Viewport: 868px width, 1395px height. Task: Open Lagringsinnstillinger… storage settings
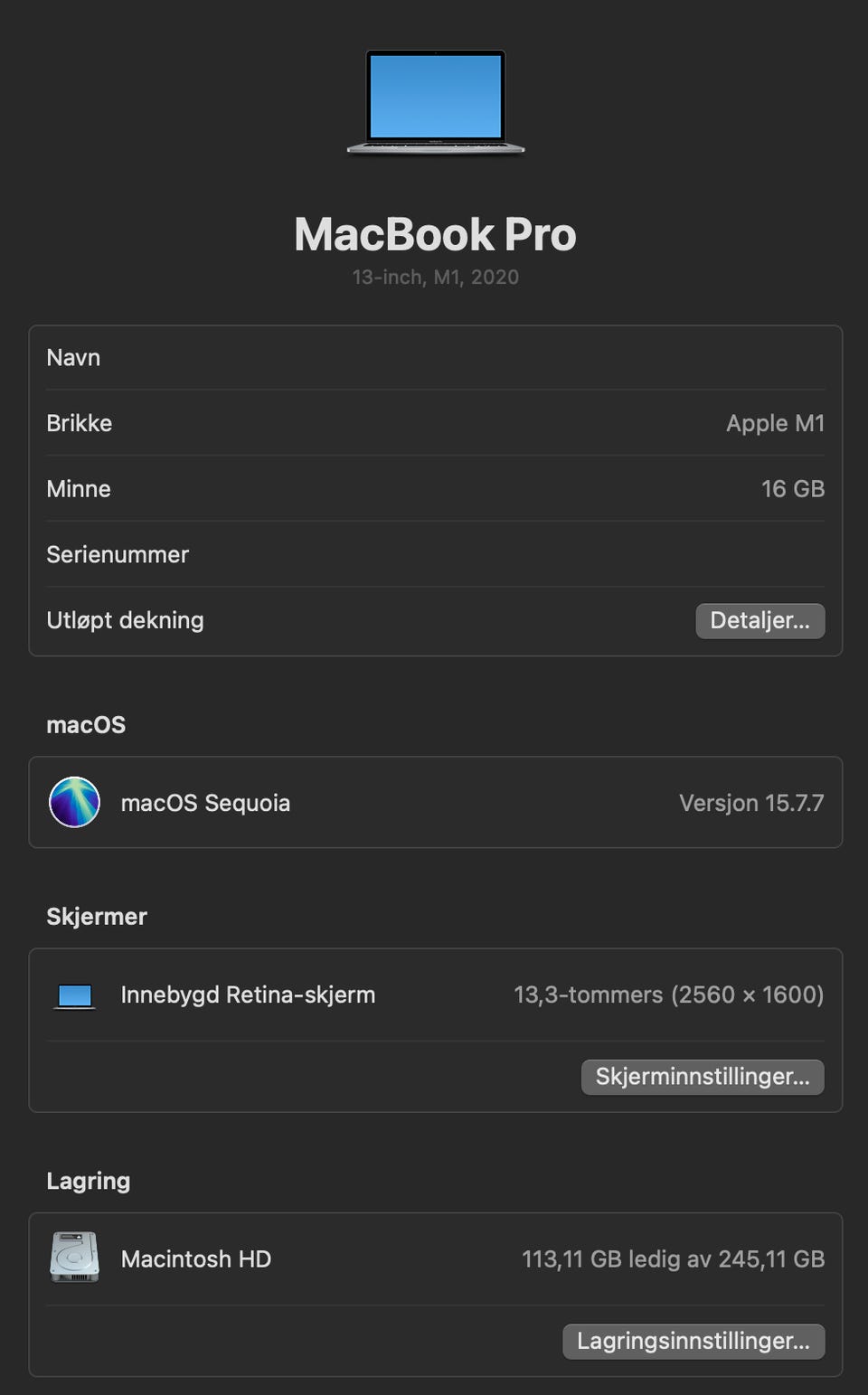pos(693,1341)
